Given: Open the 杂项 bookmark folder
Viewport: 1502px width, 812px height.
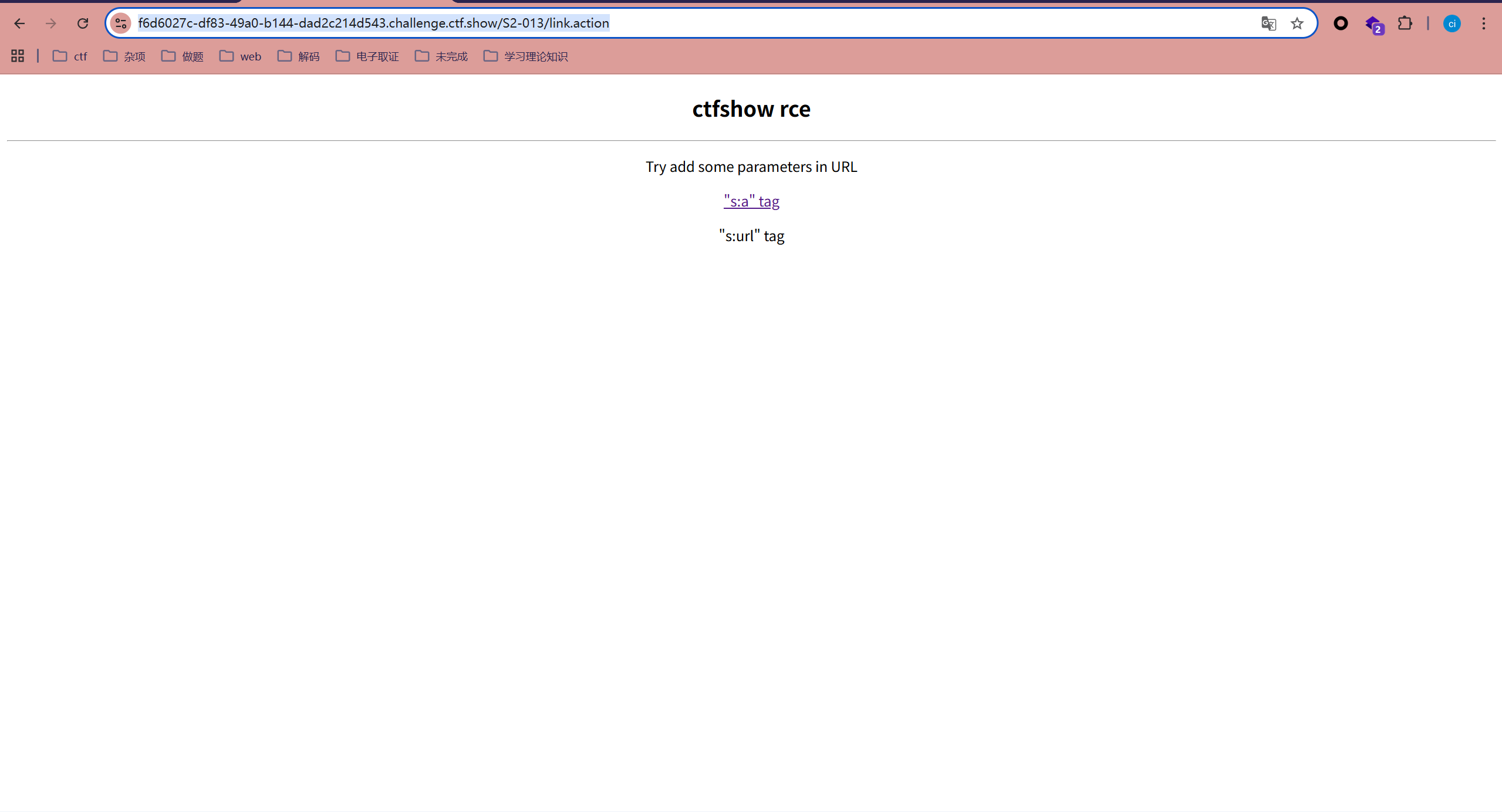Looking at the screenshot, I should (124, 56).
